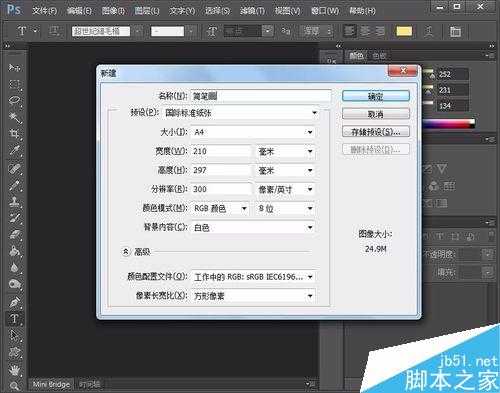
Task: Open the 背景内容 dropdown showing 白色
Action: click(x=253, y=228)
